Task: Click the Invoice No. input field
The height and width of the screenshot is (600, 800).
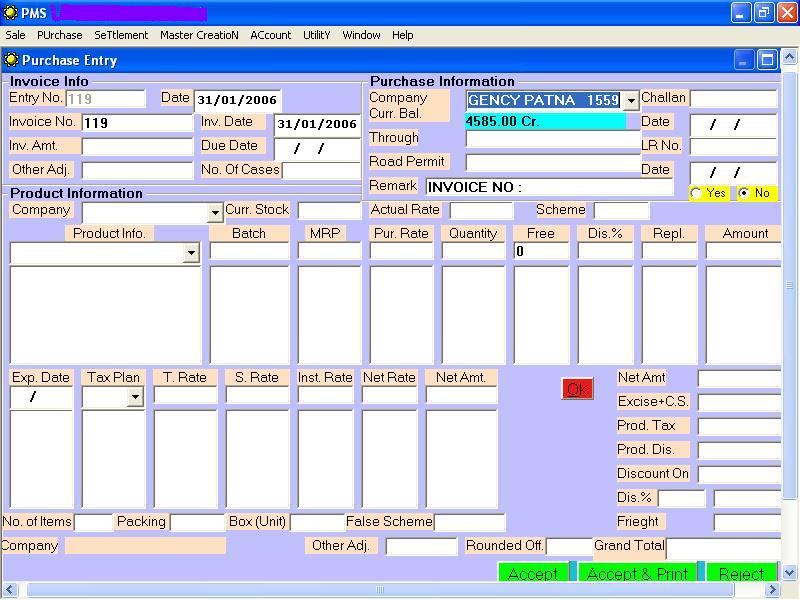Action: (x=137, y=123)
